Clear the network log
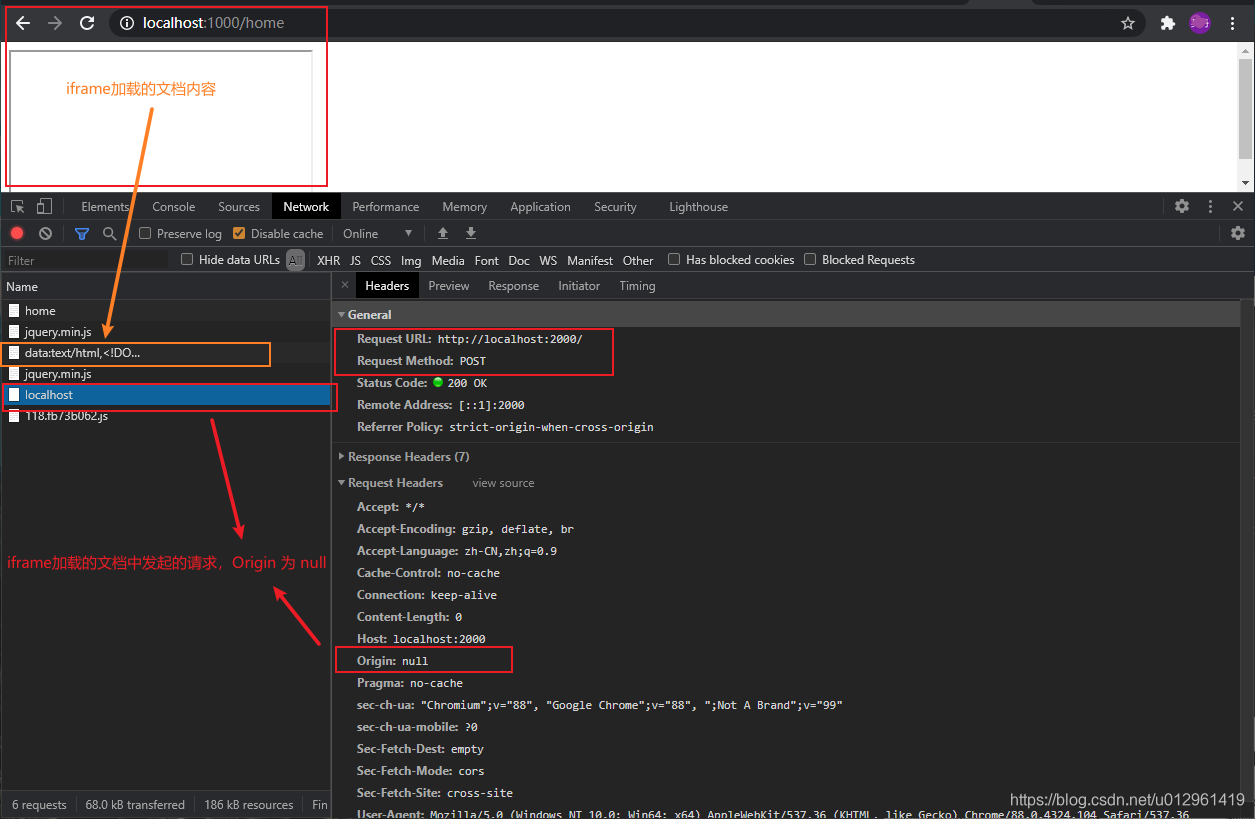This screenshot has width=1255, height=819. pyautogui.click(x=45, y=233)
